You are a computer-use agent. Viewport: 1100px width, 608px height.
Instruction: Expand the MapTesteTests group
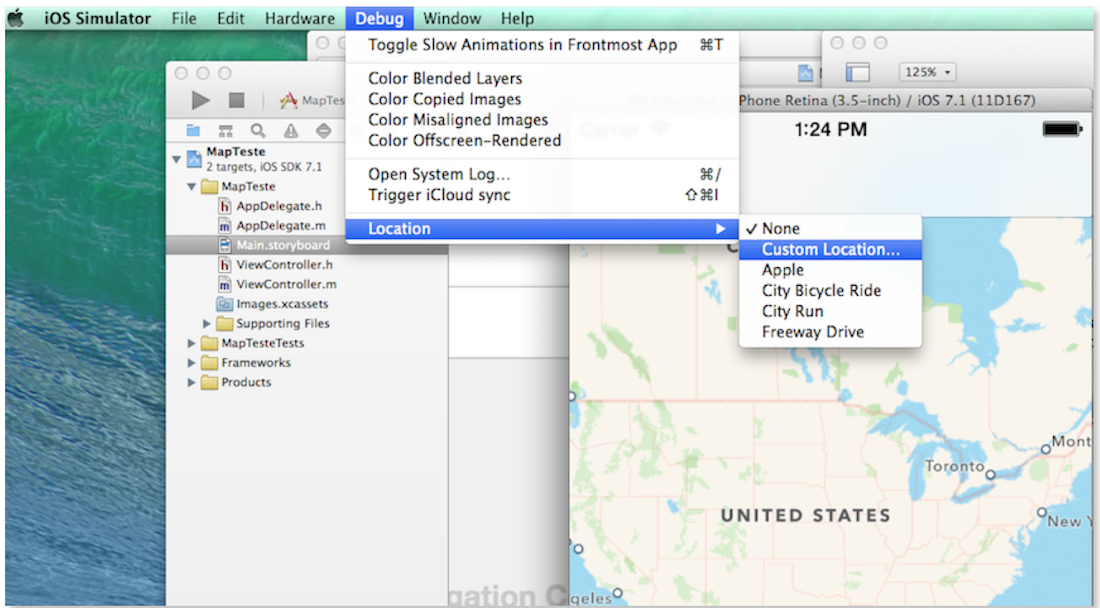191,343
